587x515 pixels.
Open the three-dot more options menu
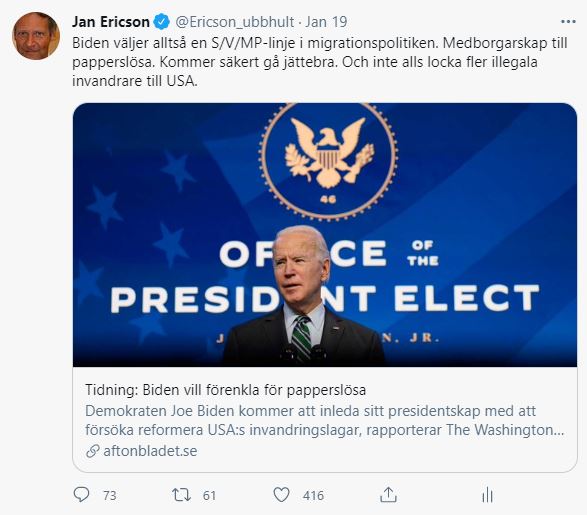[x=568, y=22]
